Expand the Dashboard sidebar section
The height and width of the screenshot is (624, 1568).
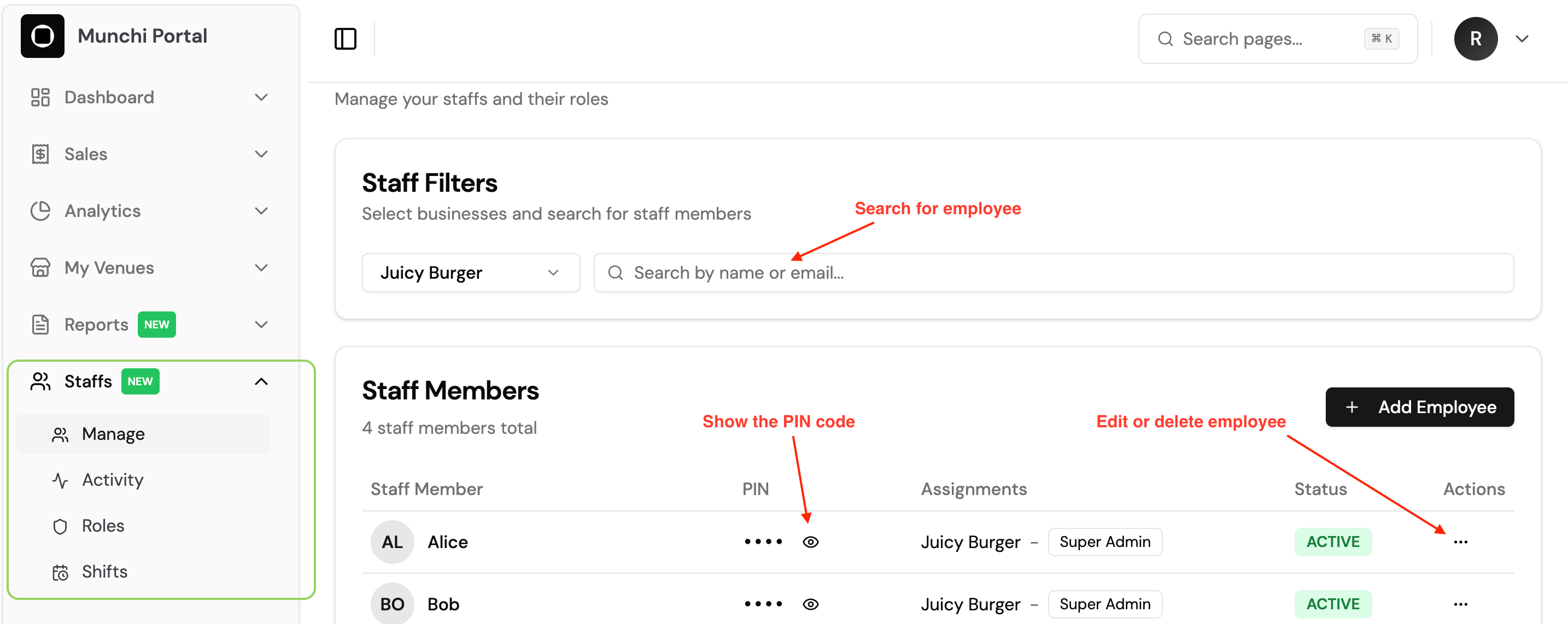click(261, 97)
